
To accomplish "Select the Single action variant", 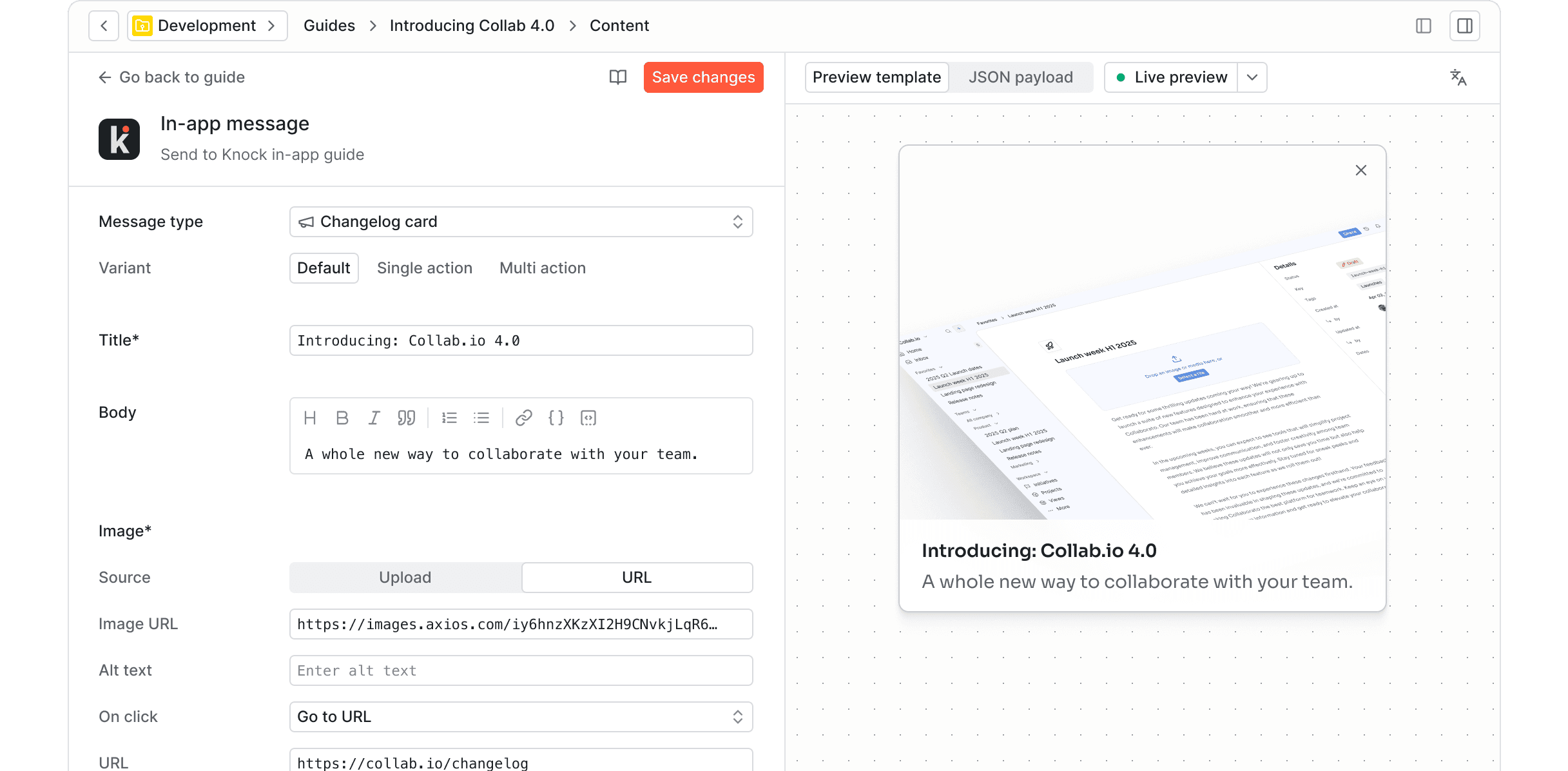I will click(x=425, y=268).
